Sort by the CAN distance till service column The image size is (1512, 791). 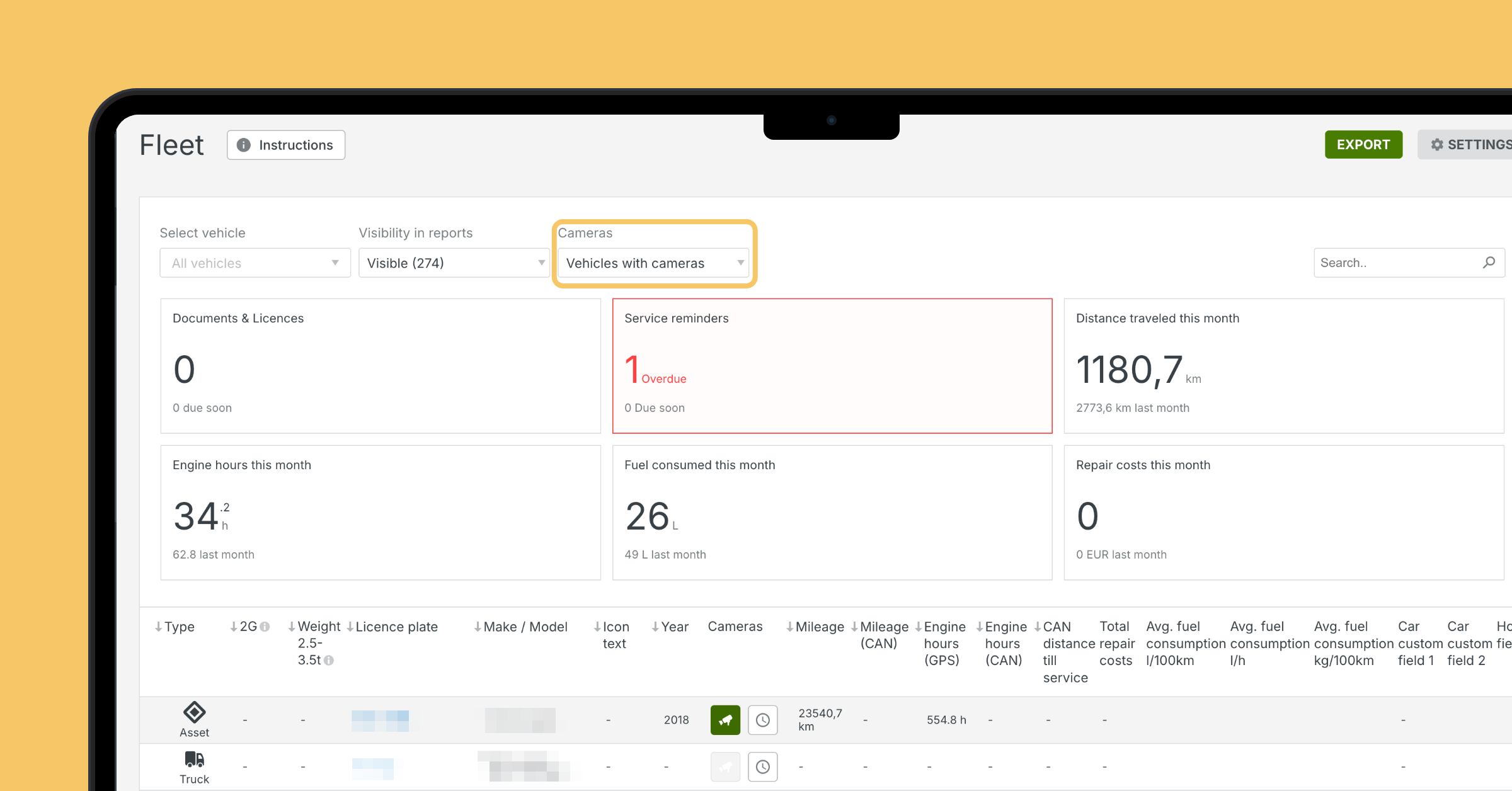[x=1065, y=652]
